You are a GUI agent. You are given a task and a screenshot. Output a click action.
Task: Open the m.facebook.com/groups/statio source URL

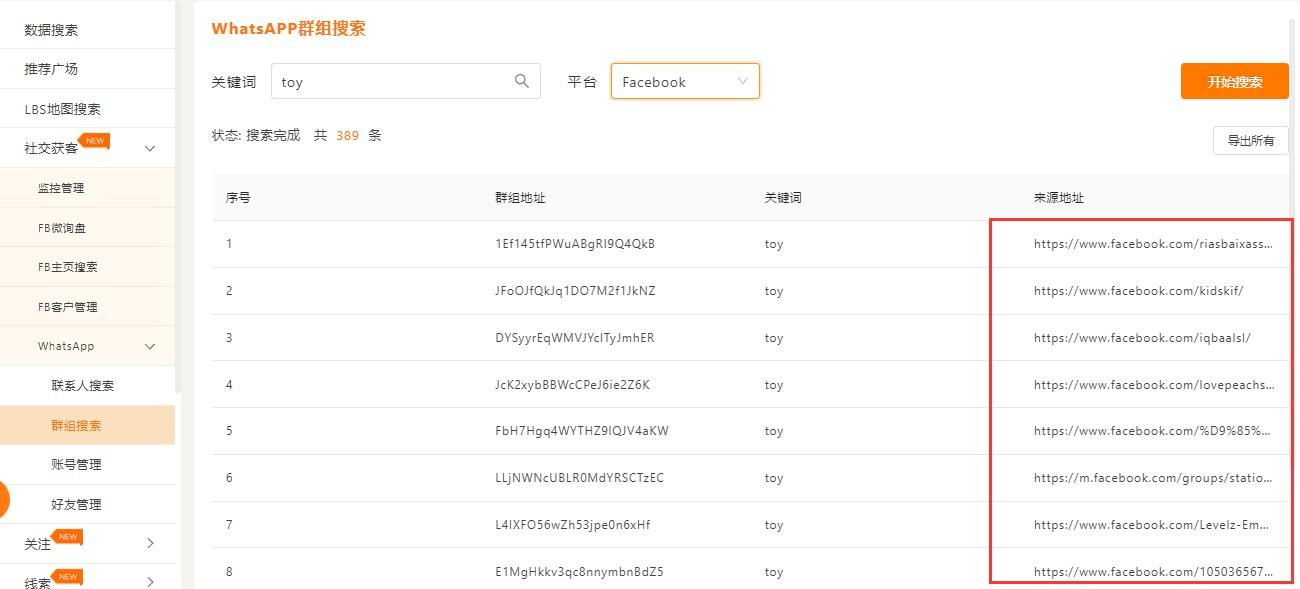[x=1154, y=478]
